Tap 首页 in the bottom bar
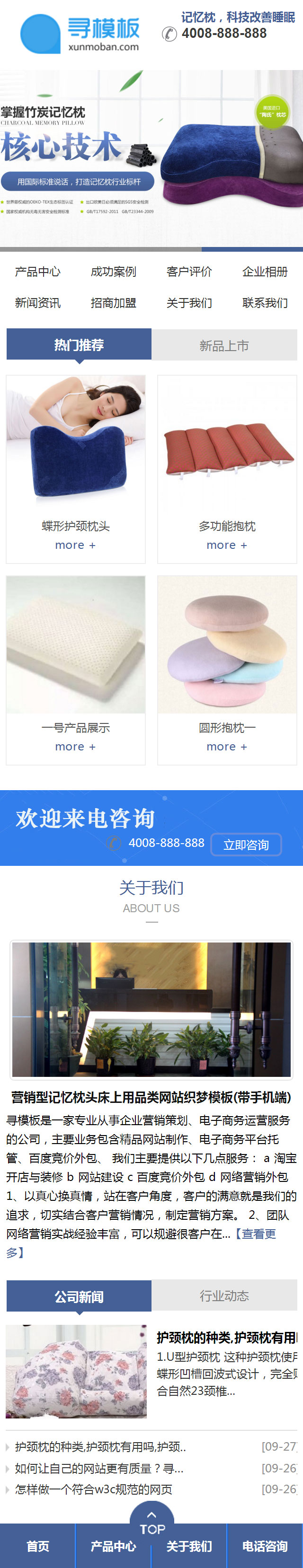This screenshot has height=1568, width=303. (x=38, y=1546)
